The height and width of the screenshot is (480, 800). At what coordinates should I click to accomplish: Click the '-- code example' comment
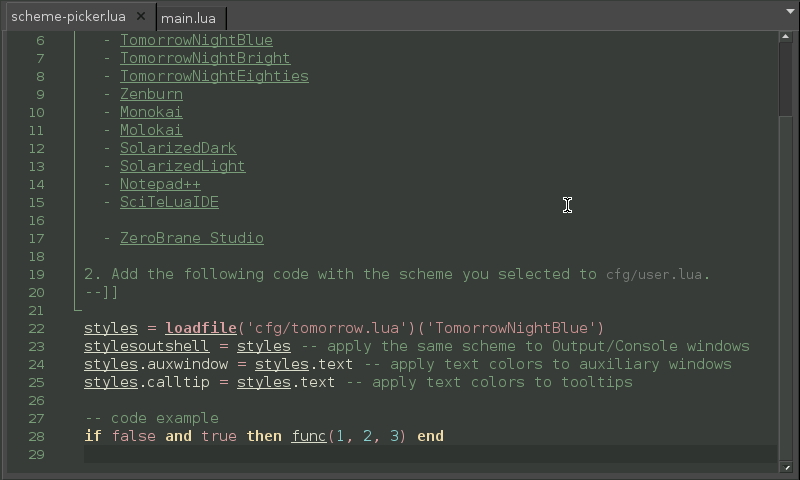pos(152,418)
